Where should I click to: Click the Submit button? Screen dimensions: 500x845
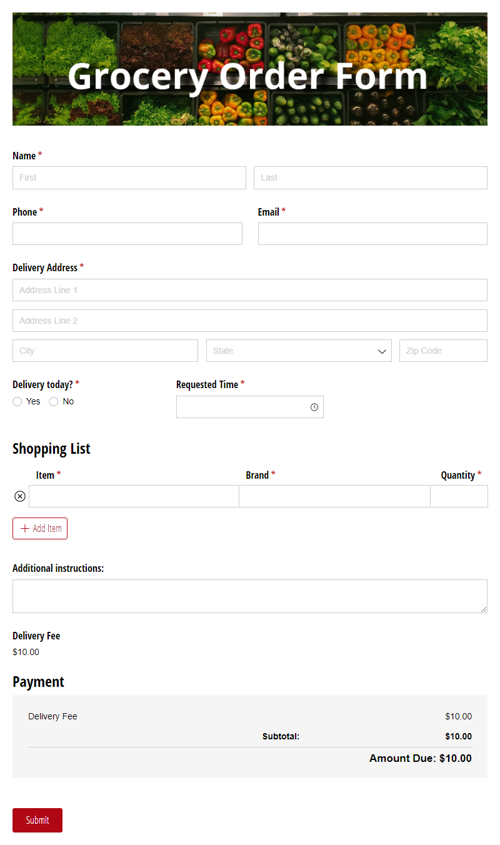pos(38,820)
